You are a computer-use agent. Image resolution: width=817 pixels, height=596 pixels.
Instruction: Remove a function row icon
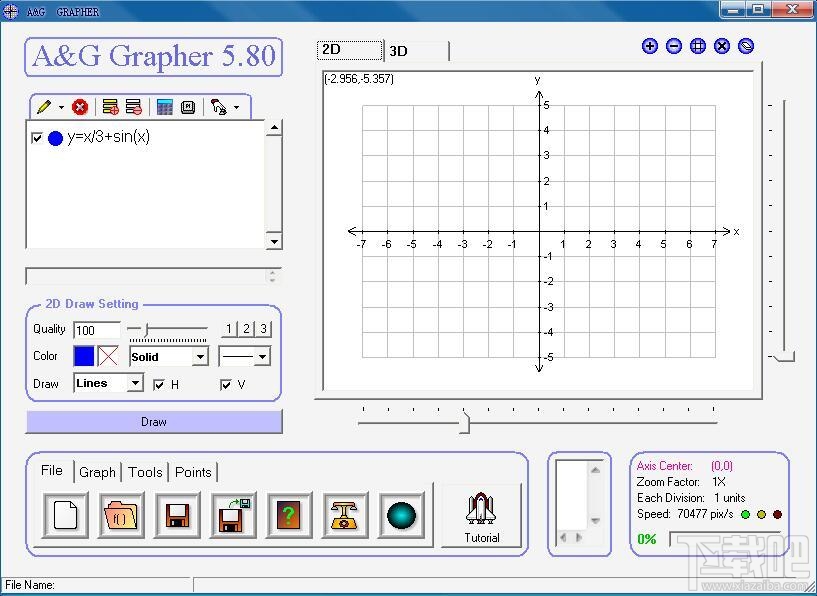pos(134,107)
